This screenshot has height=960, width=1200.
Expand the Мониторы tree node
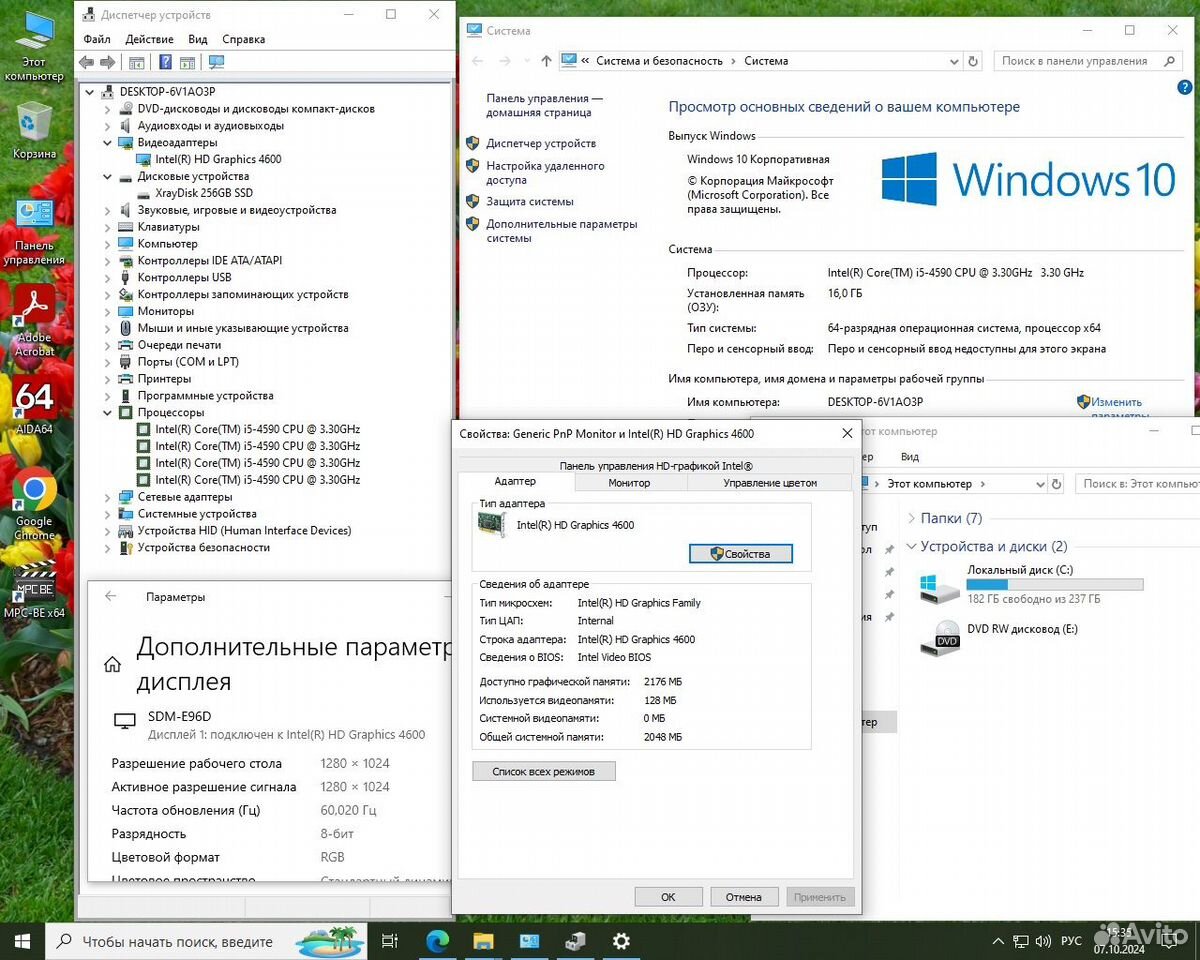108,311
